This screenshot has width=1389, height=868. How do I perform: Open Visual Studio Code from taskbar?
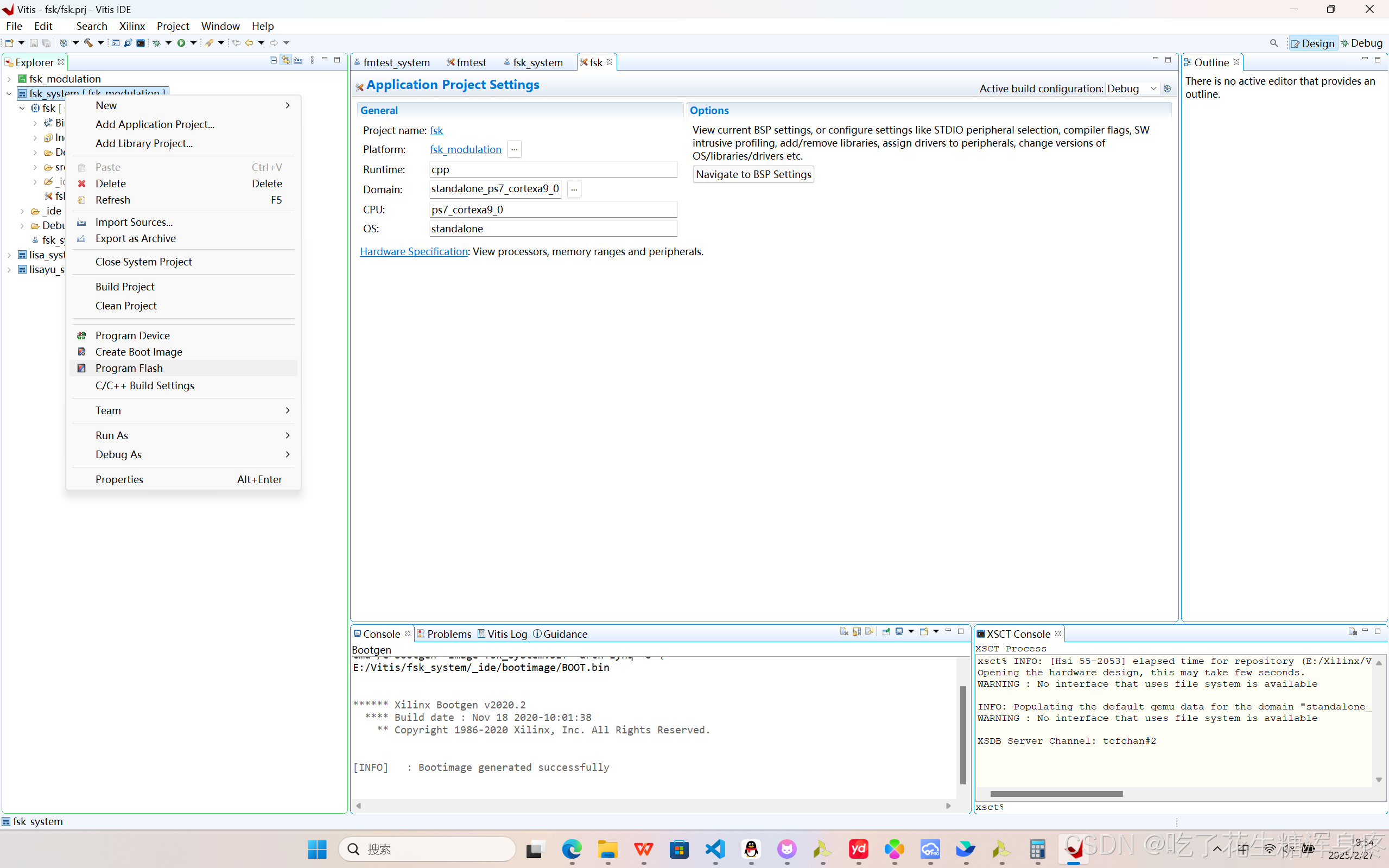pos(715,849)
